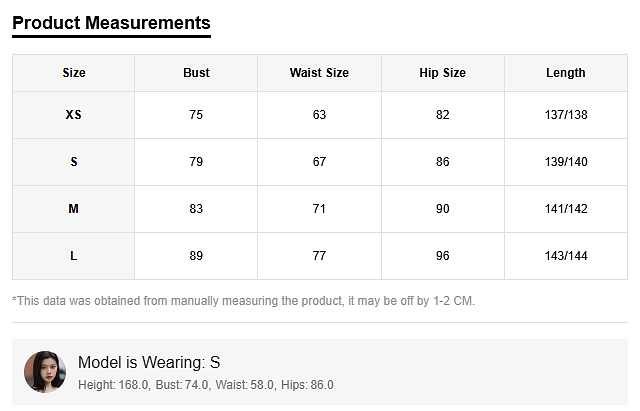Click the M hip value 90
640x411 pixels.
tap(443, 209)
